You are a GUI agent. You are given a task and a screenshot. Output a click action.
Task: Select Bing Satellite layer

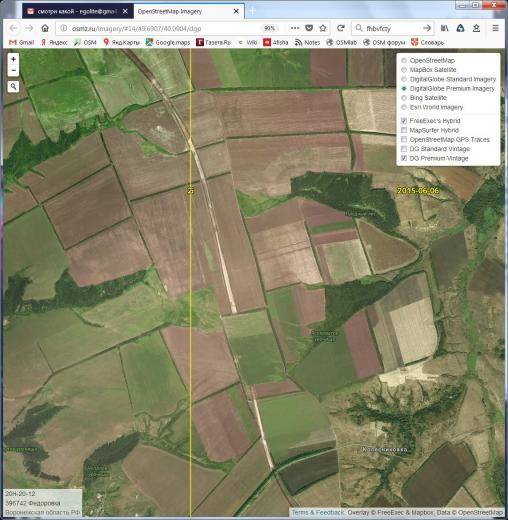coord(424,98)
